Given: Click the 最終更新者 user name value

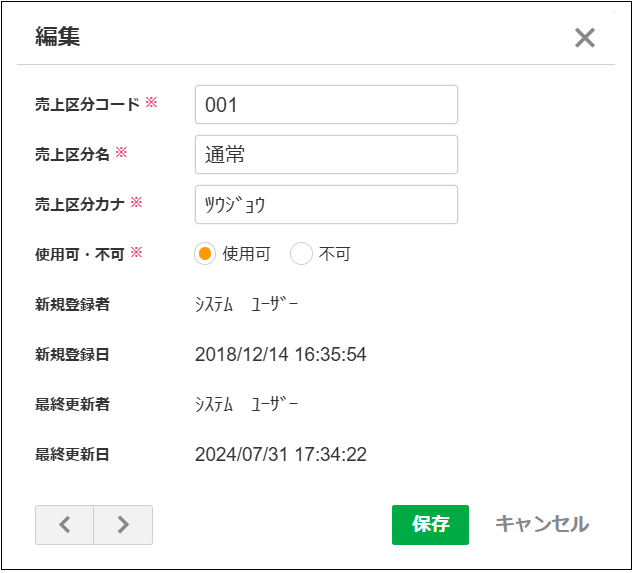Looking at the screenshot, I should coord(246,404).
